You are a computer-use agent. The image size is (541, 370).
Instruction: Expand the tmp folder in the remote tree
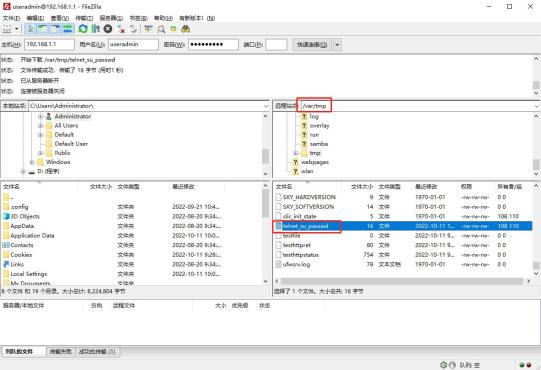point(296,153)
